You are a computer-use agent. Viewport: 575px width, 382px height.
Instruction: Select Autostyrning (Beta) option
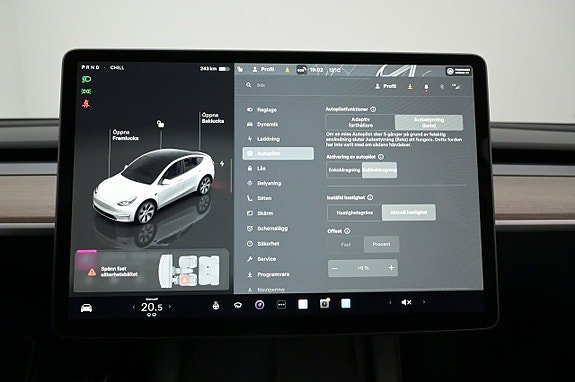click(429, 122)
